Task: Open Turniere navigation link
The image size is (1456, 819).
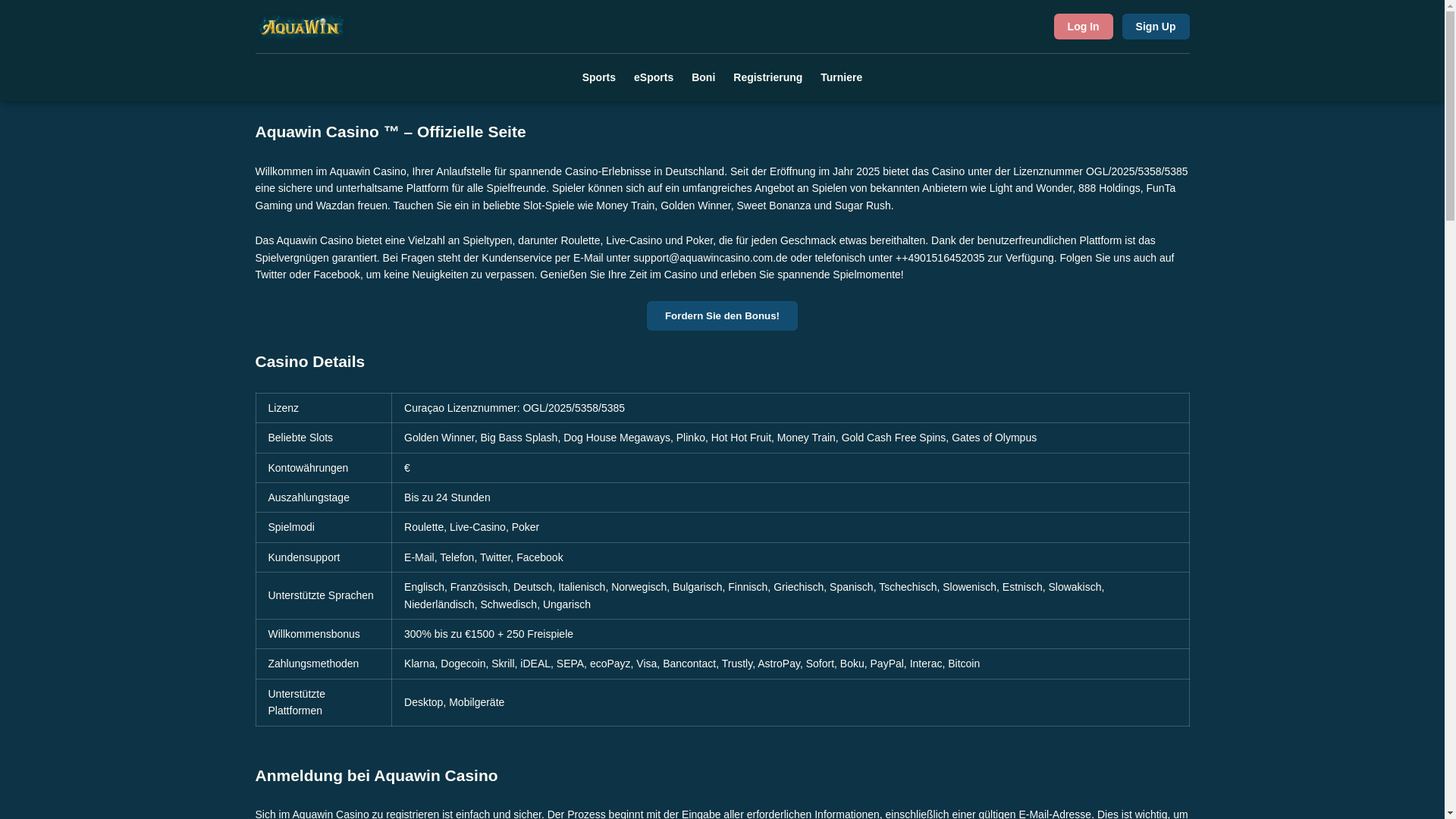Action: click(841, 77)
